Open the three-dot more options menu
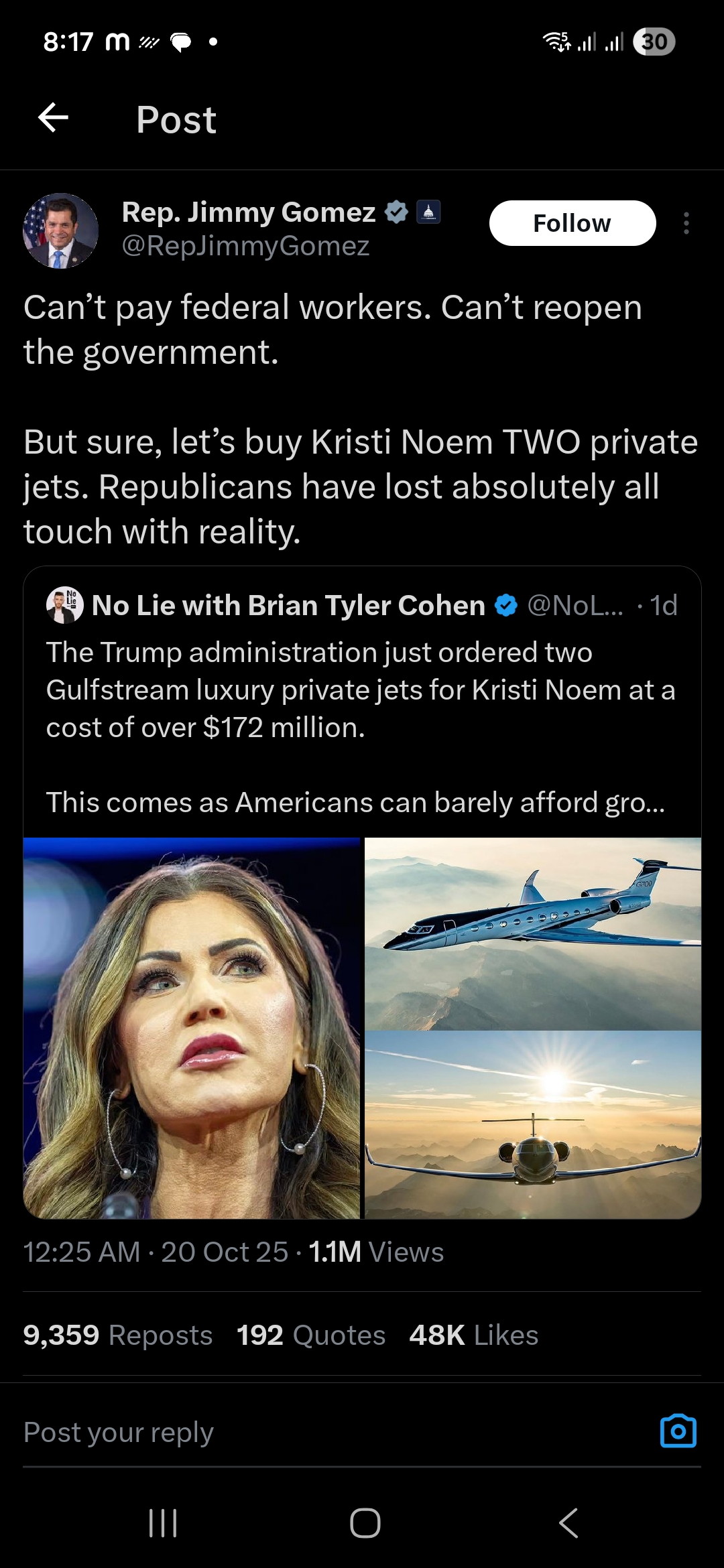 point(686,223)
